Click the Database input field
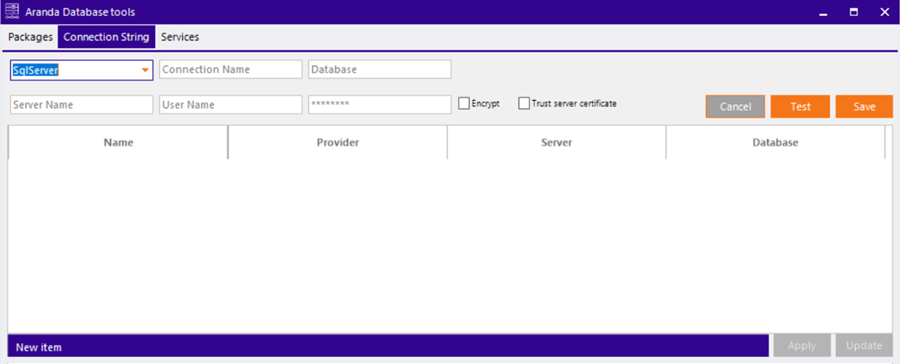This screenshot has height=364, width=900. (x=379, y=69)
